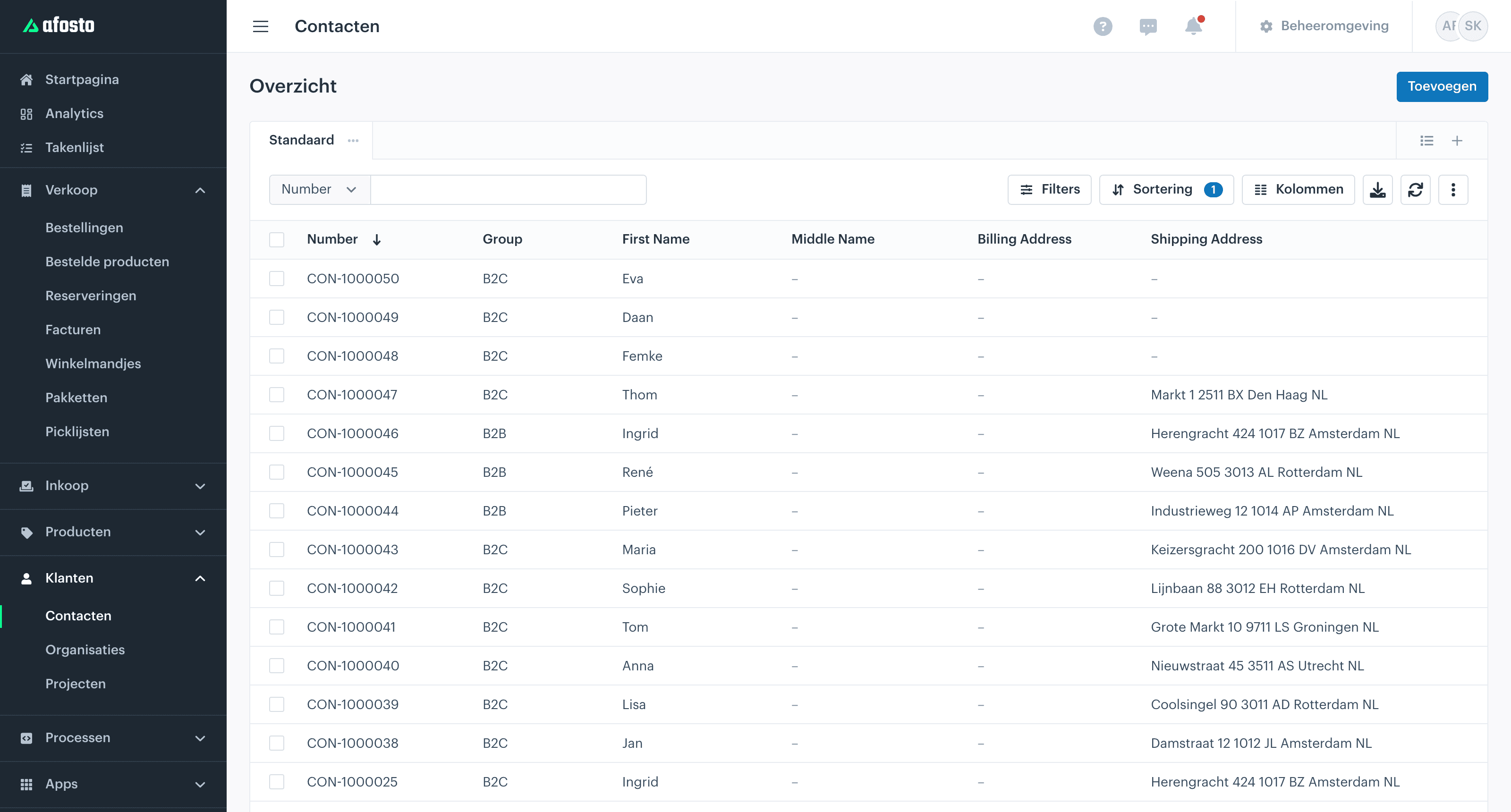The width and height of the screenshot is (1511, 812).
Task: Open the view list icon
Action: pos(1426,141)
